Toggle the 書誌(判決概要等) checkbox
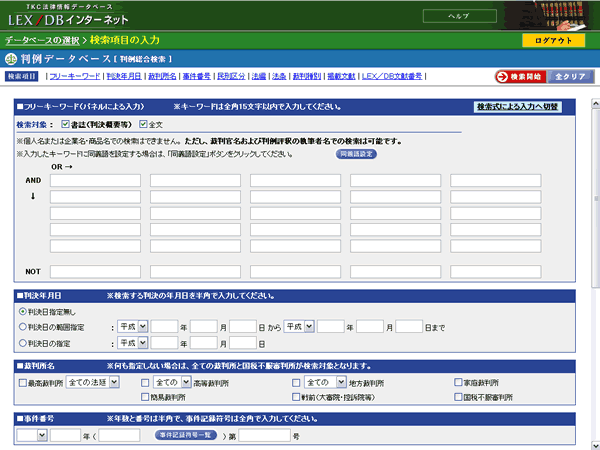The height and width of the screenshot is (450, 600). (x=65, y=124)
